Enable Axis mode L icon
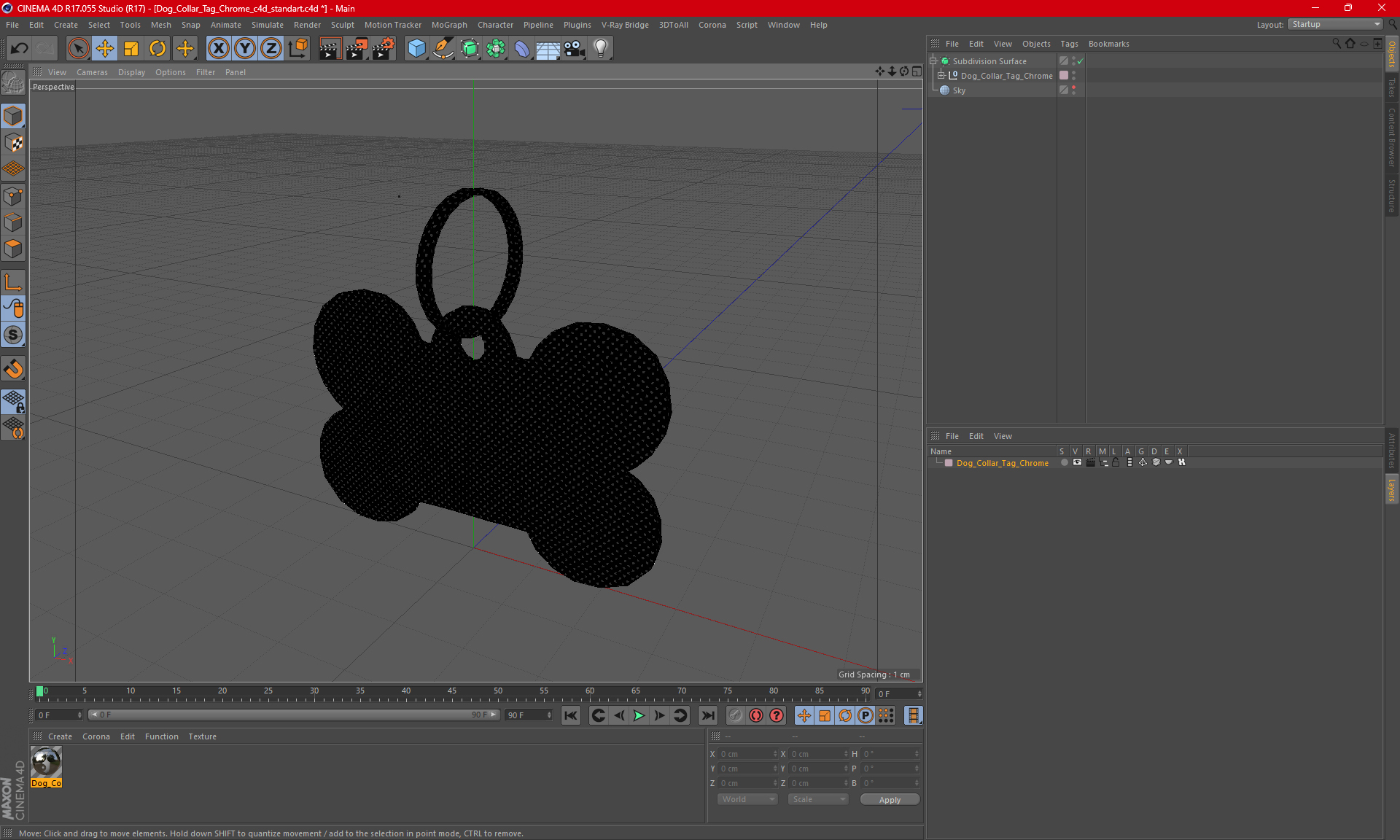This screenshot has width=1400, height=840. tap(13, 281)
